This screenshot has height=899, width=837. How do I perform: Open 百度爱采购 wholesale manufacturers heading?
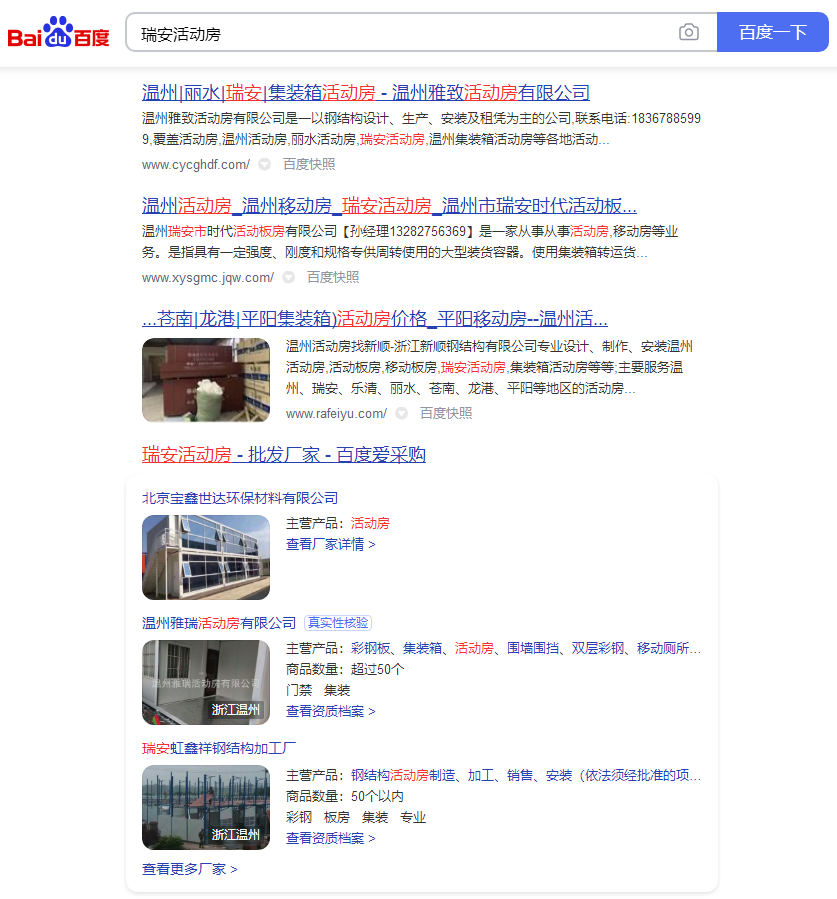283,455
